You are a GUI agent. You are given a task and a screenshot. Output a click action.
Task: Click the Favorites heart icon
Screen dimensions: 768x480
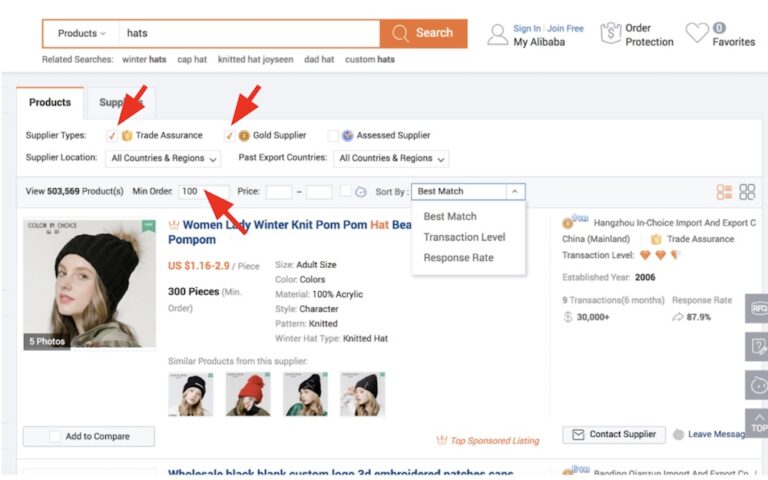pos(697,33)
